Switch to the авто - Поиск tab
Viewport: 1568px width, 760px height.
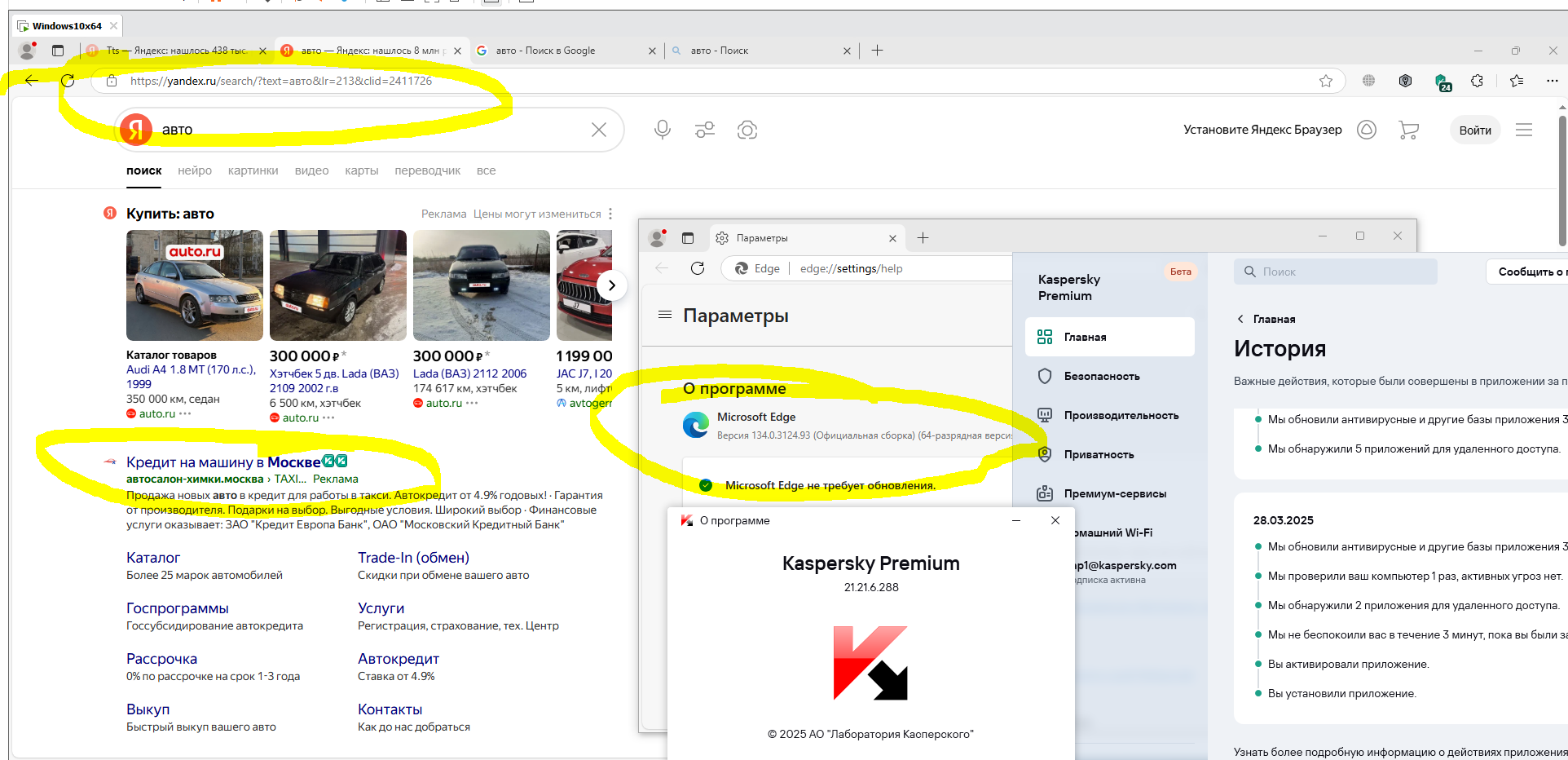pyautogui.click(x=760, y=51)
